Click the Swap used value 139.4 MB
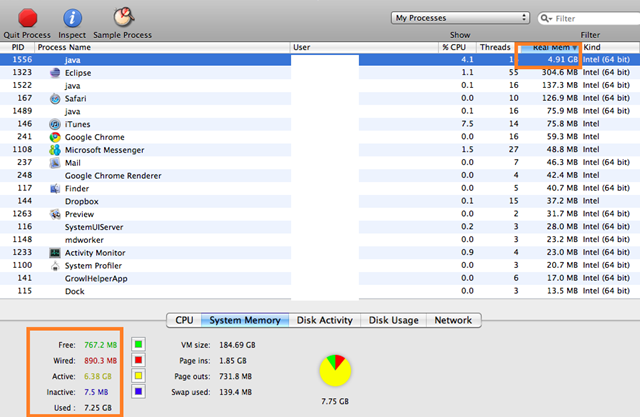 [x=235, y=392]
